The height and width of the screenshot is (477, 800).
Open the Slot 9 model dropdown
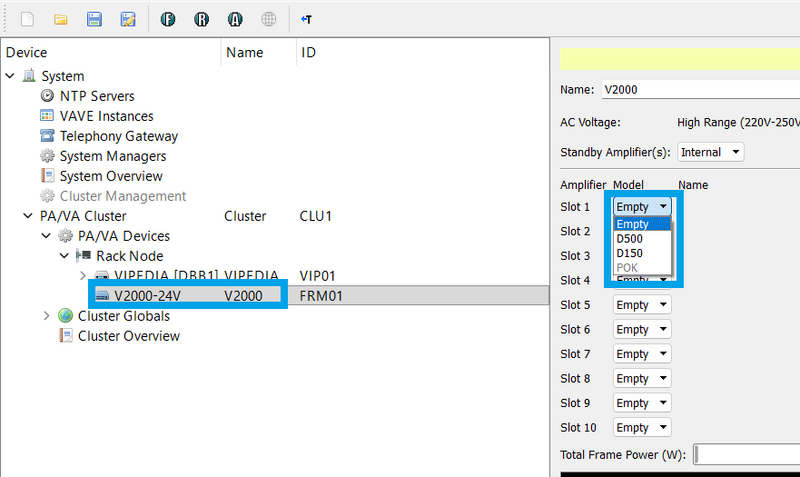click(642, 403)
